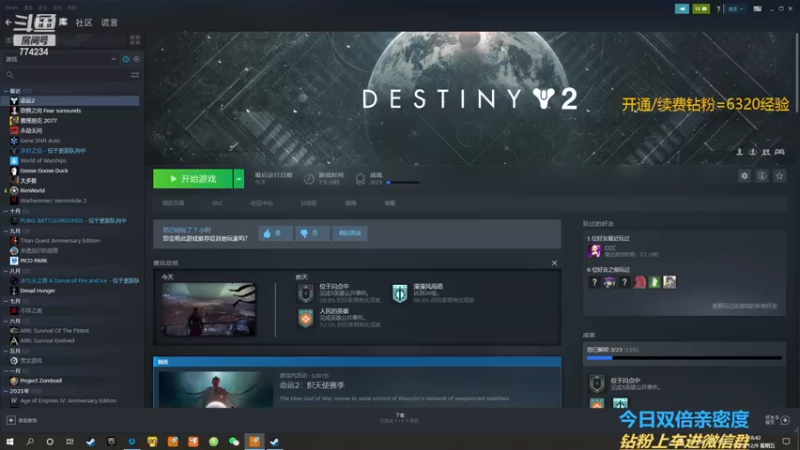Screen dimensions: 800x450
Task: Select Dread Hunger in the library
Action: coord(37,291)
